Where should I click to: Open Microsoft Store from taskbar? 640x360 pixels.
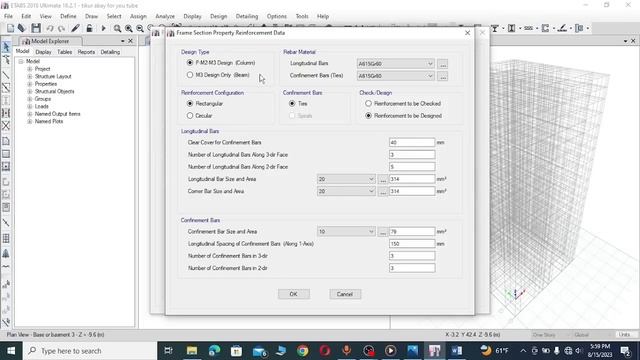click(236, 351)
